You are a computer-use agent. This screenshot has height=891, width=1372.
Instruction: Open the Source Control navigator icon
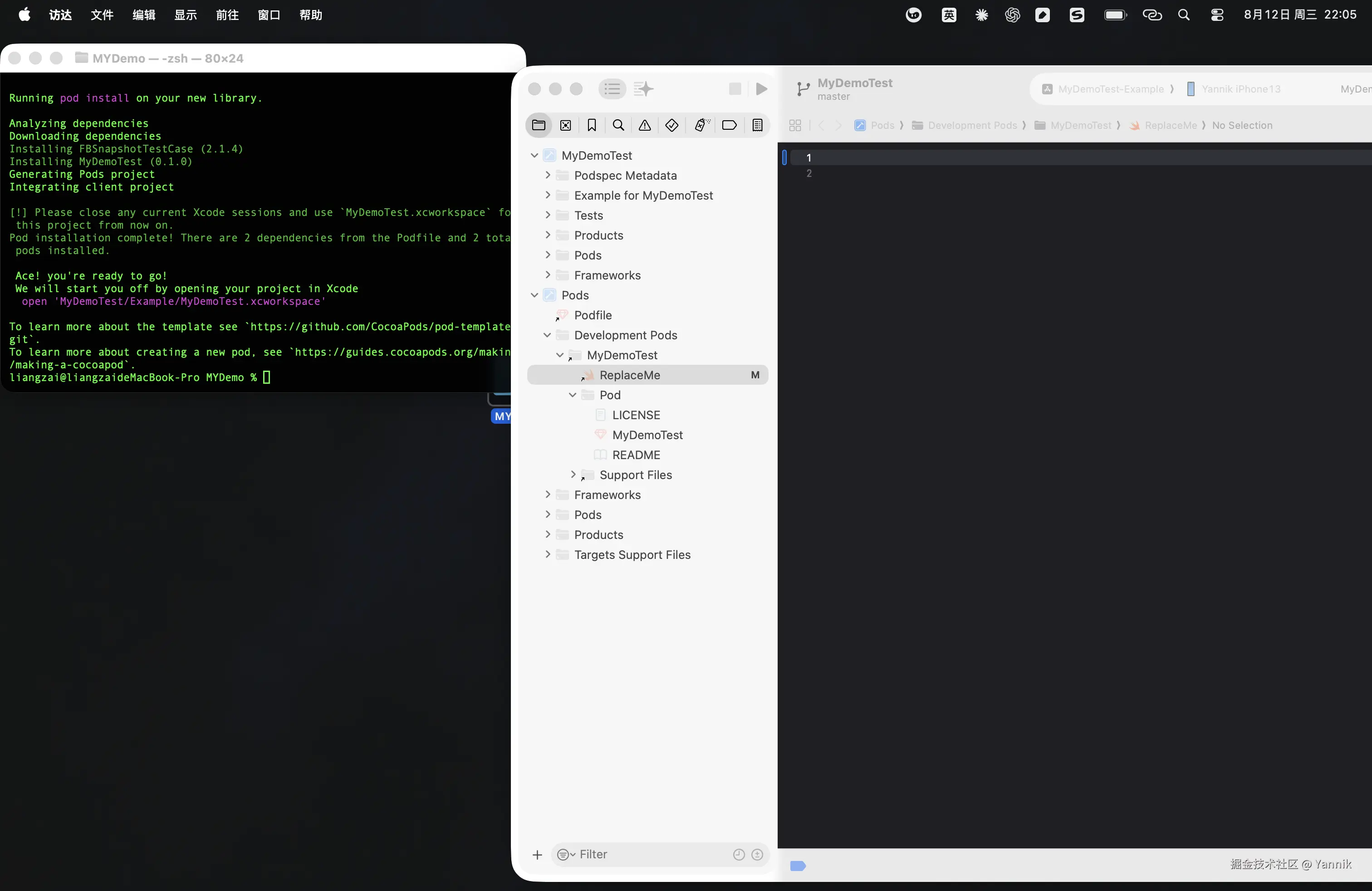[x=565, y=125]
